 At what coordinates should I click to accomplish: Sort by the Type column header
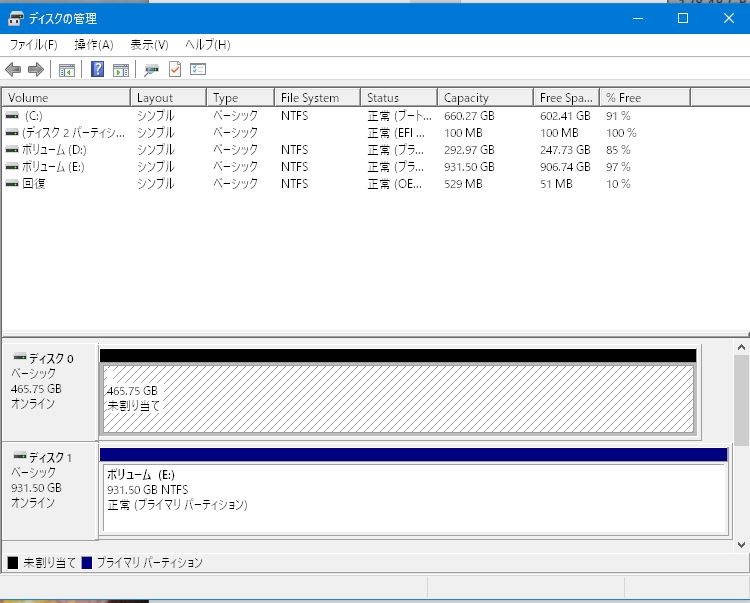[x=241, y=98]
